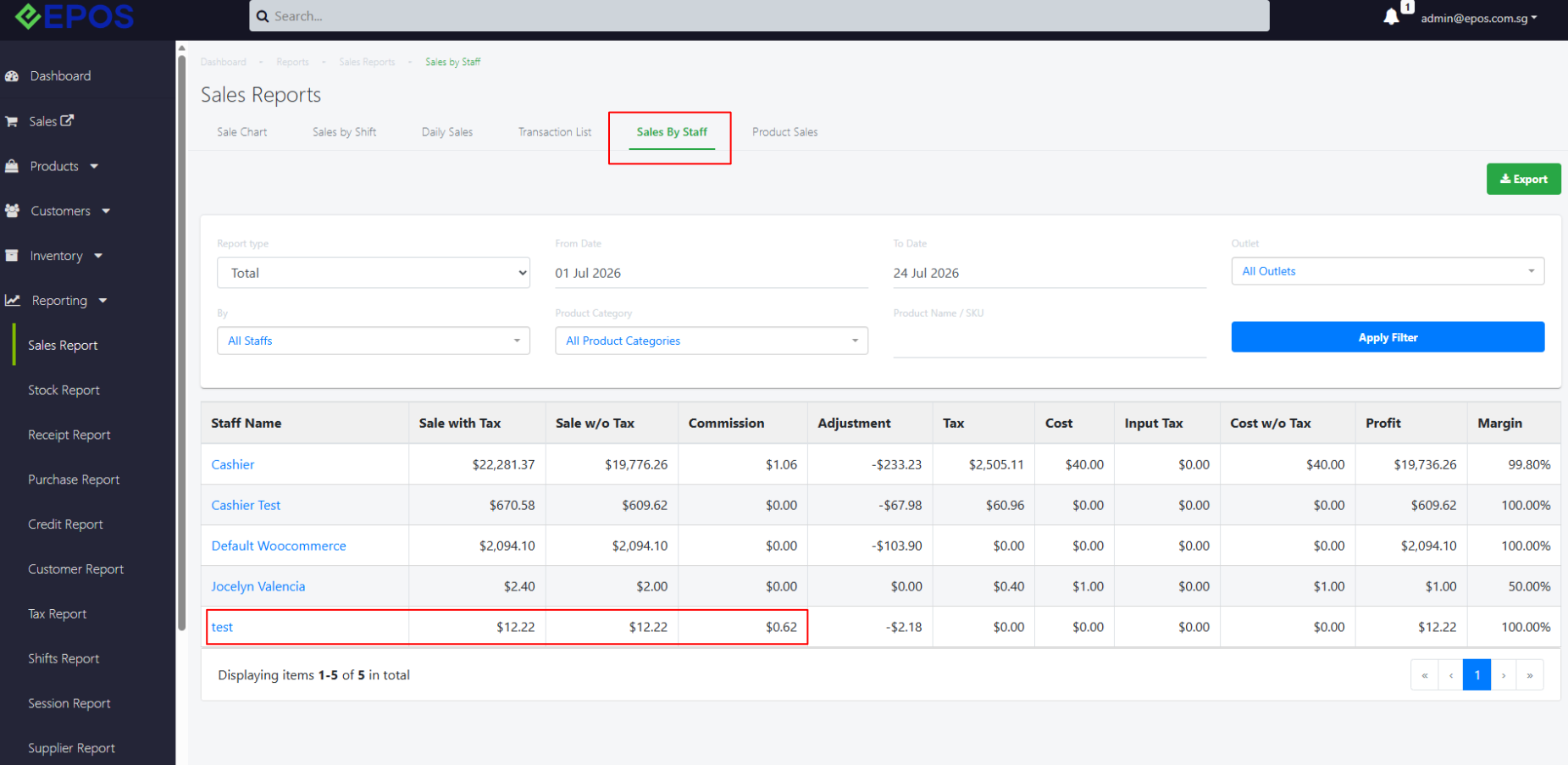Click the Products bag icon in sidebar

pos(12,166)
